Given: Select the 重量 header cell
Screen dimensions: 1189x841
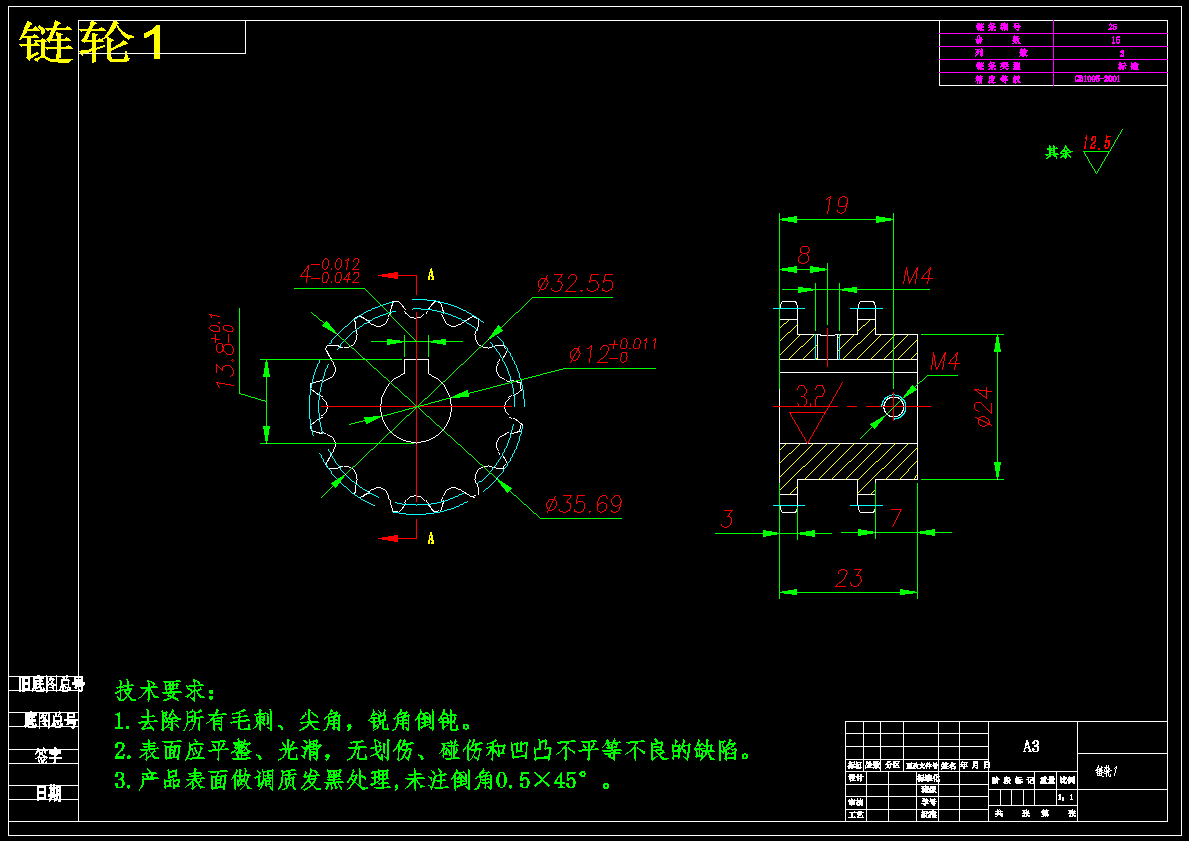Looking at the screenshot, I should tap(1046, 780).
